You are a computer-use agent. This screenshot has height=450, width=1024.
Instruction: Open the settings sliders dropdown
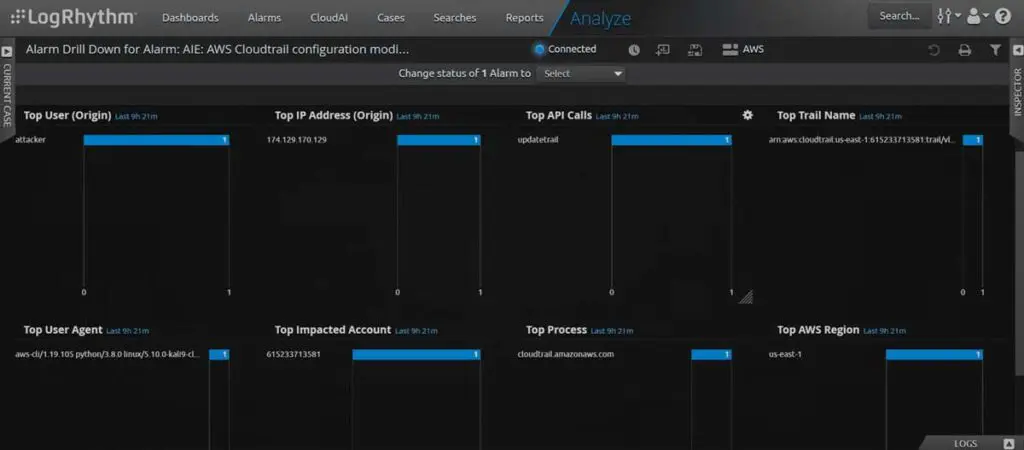pos(948,16)
